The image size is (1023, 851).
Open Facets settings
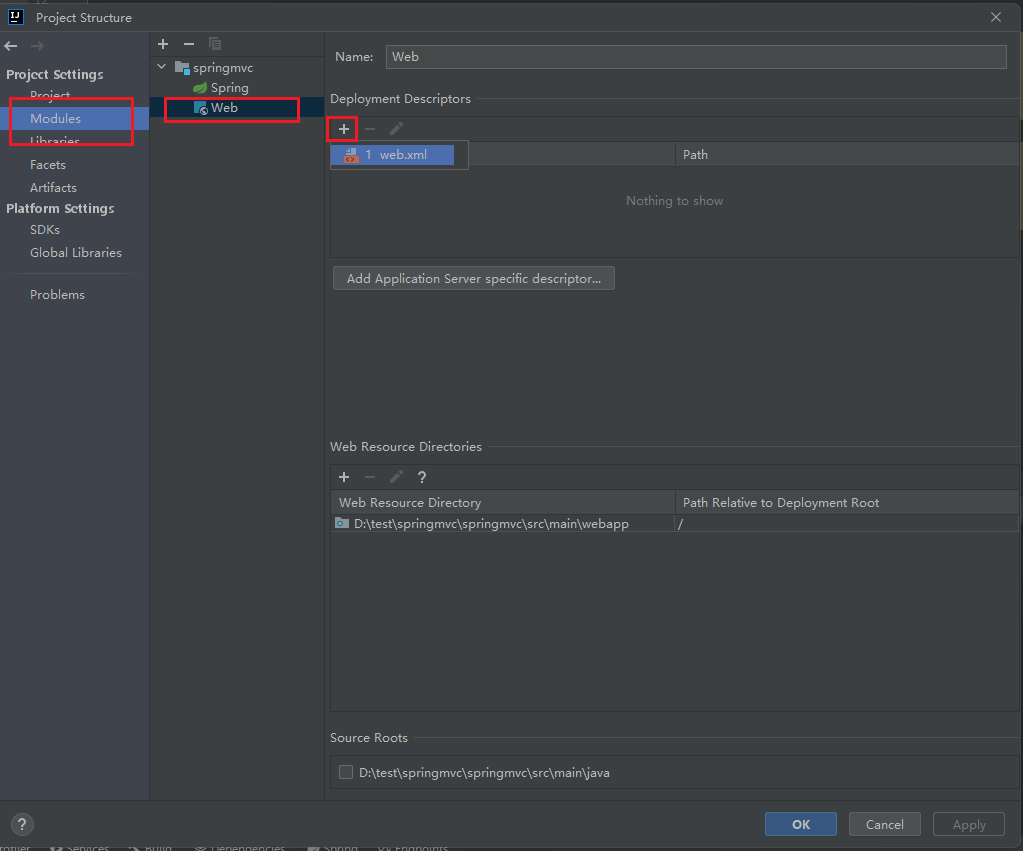[48, 165]
